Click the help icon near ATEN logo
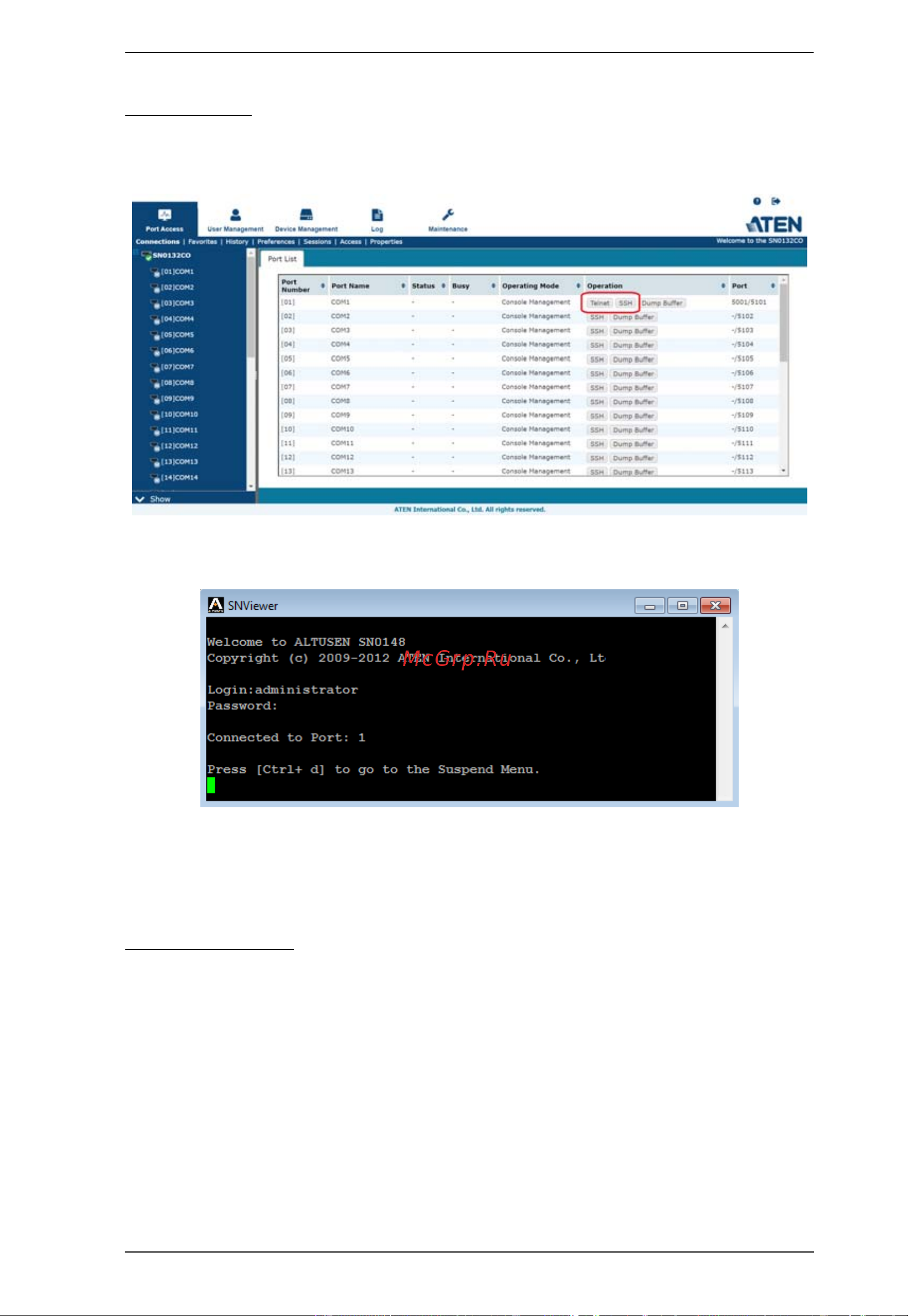The width and height of the screenshot is (908, 1316). (757, 201)
